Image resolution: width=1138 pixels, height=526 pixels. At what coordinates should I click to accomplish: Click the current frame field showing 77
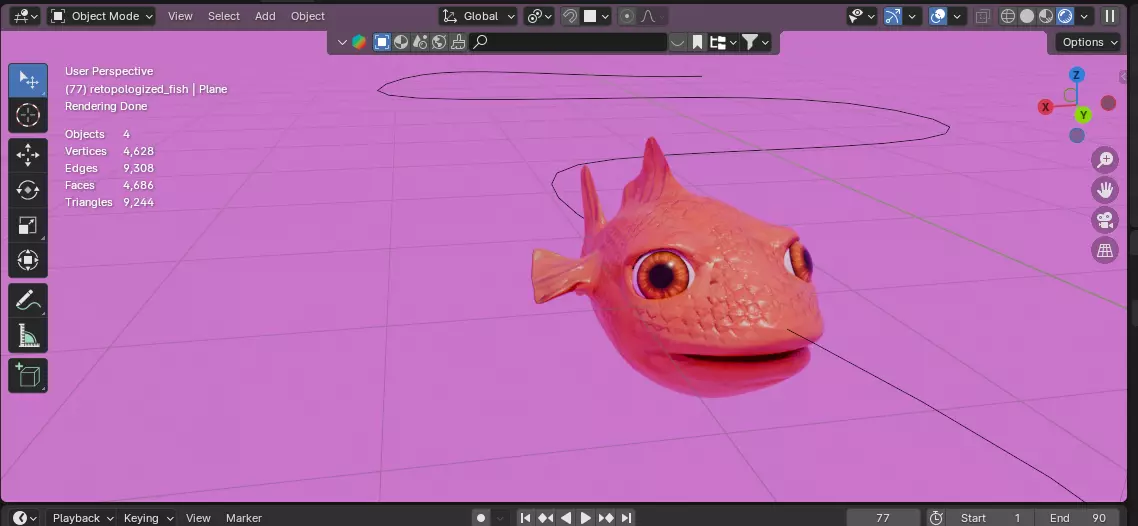(883, 518)
